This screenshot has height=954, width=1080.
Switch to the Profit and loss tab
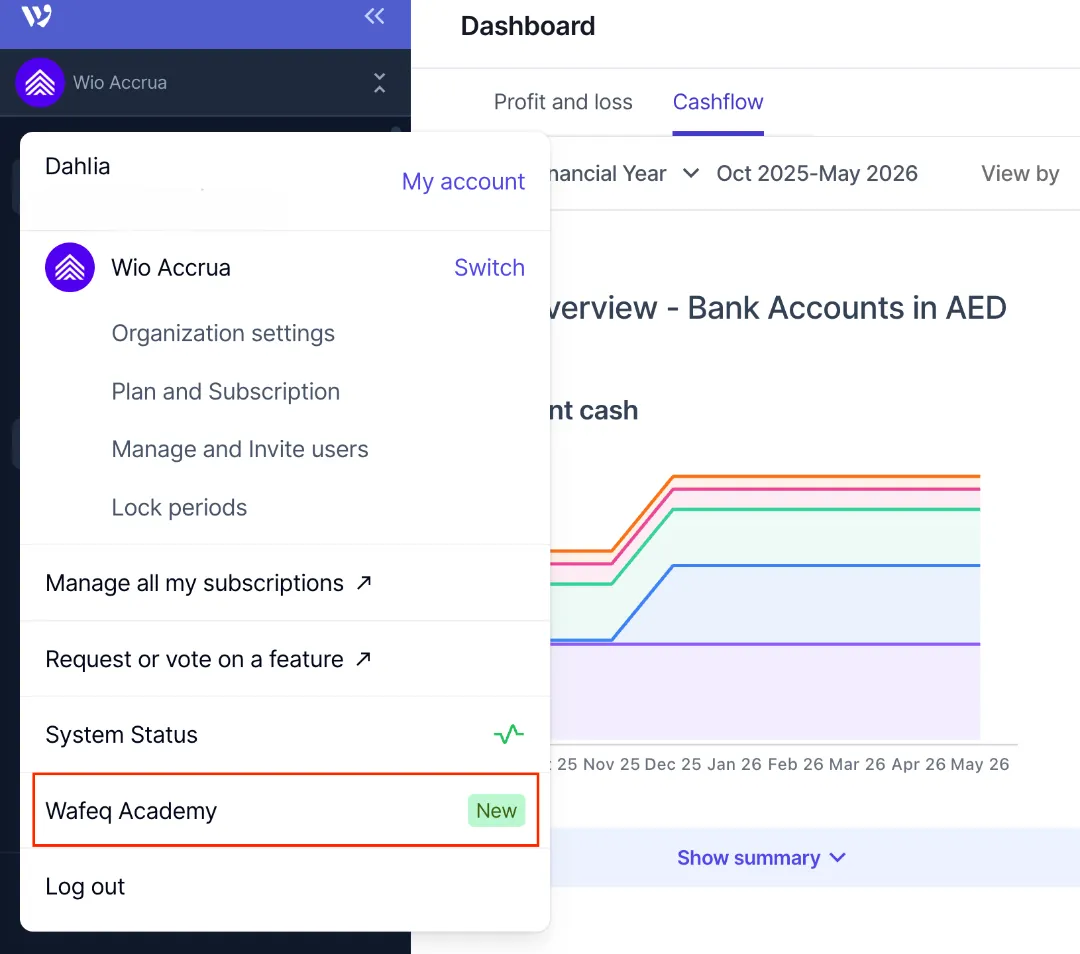pos(563,102)
